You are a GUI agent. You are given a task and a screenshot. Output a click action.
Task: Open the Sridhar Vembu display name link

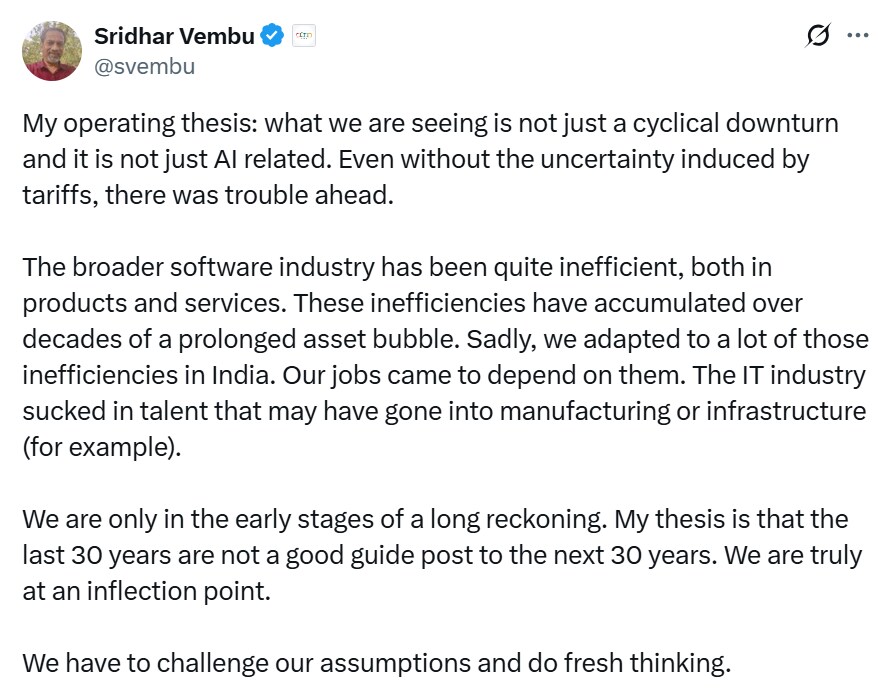[x=174, y=36]
